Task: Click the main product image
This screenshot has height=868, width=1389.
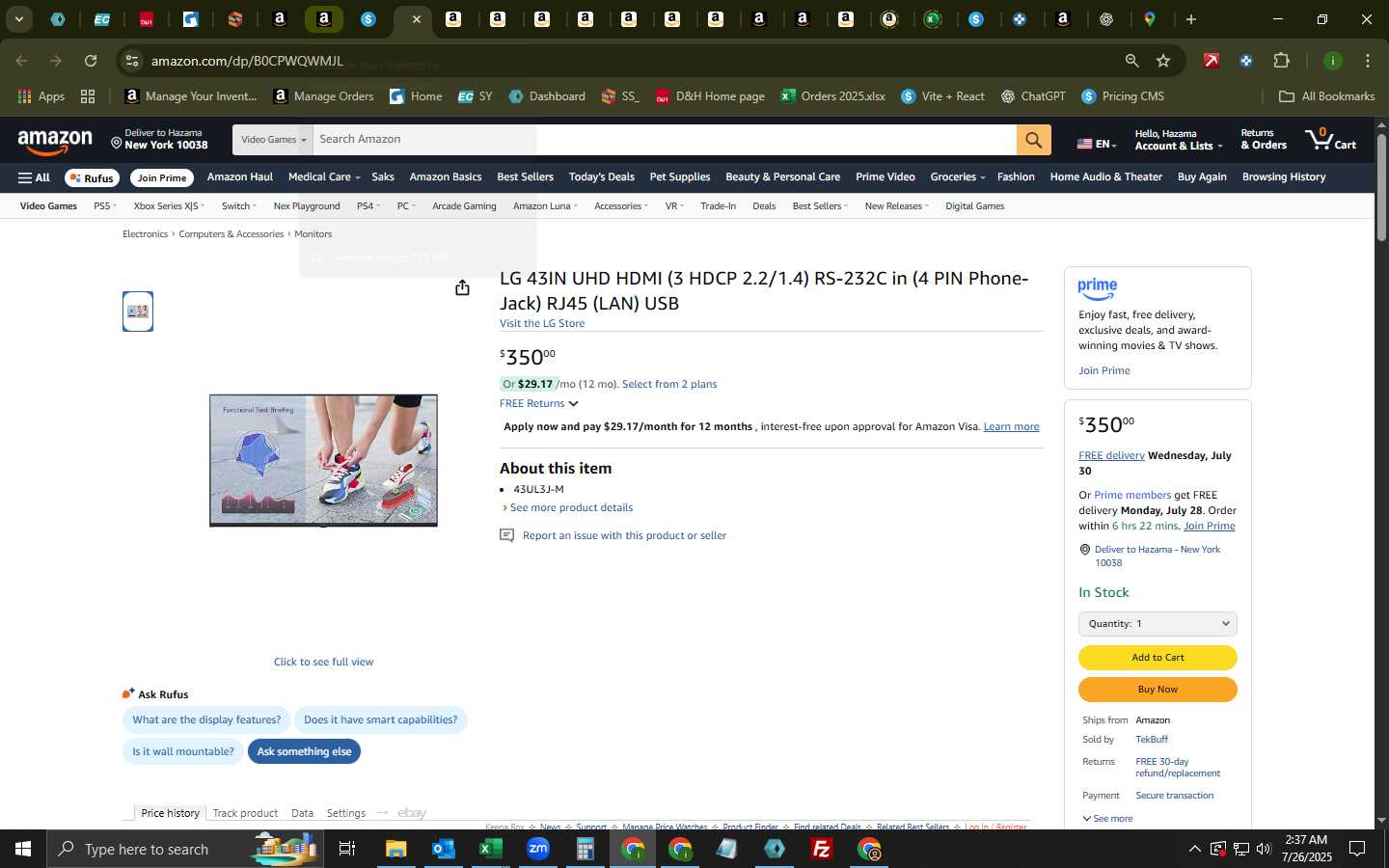Action: click(x=323, y=460)
